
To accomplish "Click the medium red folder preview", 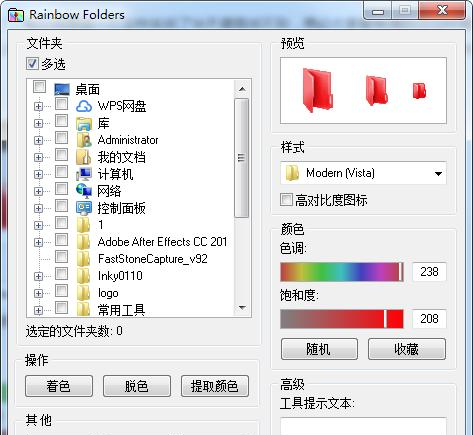I will 377,91.
